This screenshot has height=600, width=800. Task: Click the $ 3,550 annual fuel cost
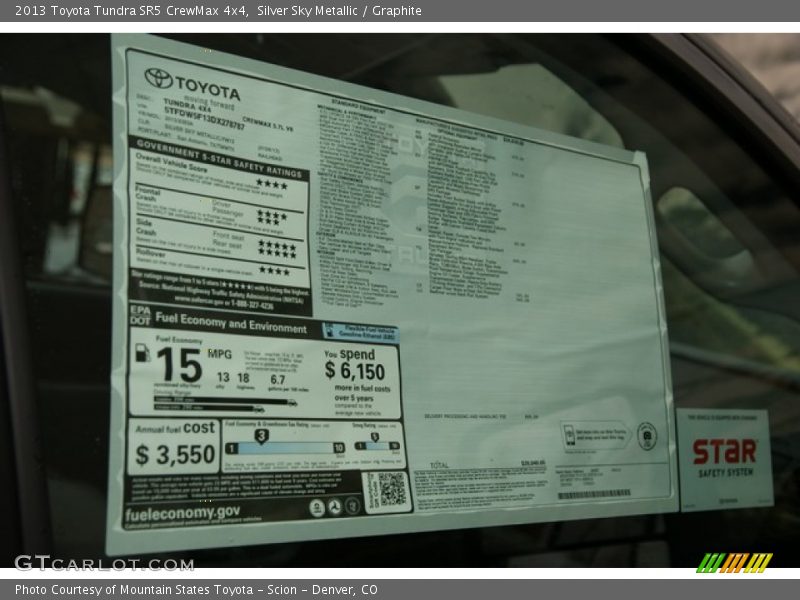click(175, 455)
